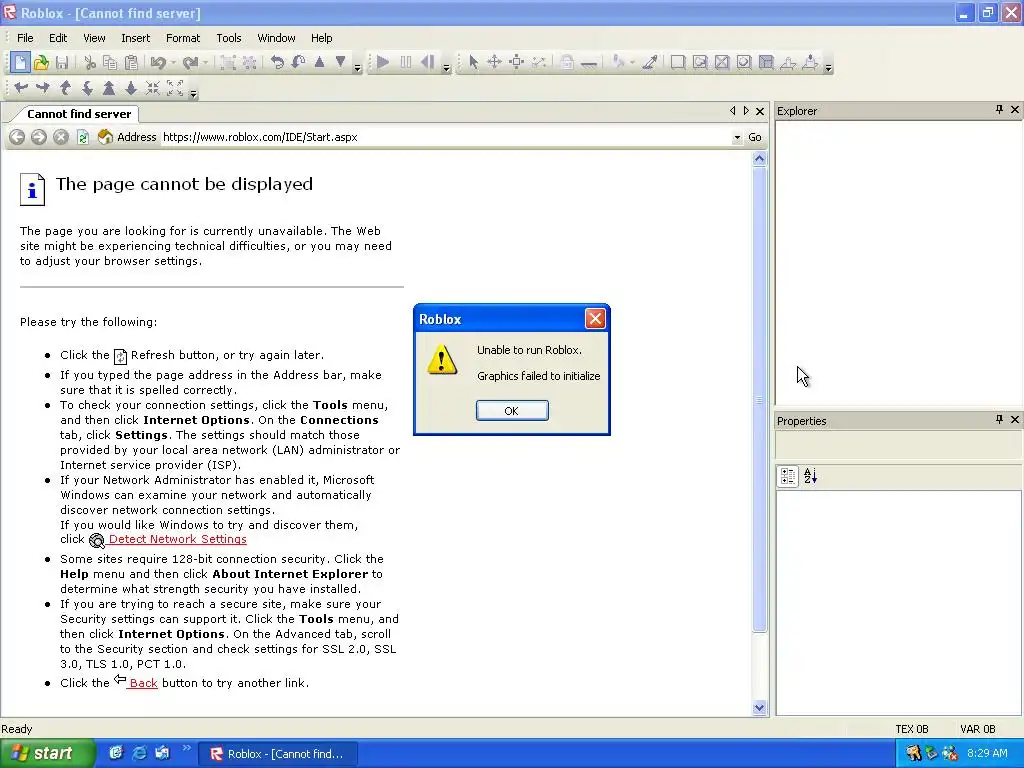Viewport: 1024px width, 768px height.
Task: Select the eyedropper tool
Action: pyautogui.click(x=650, y=63)
